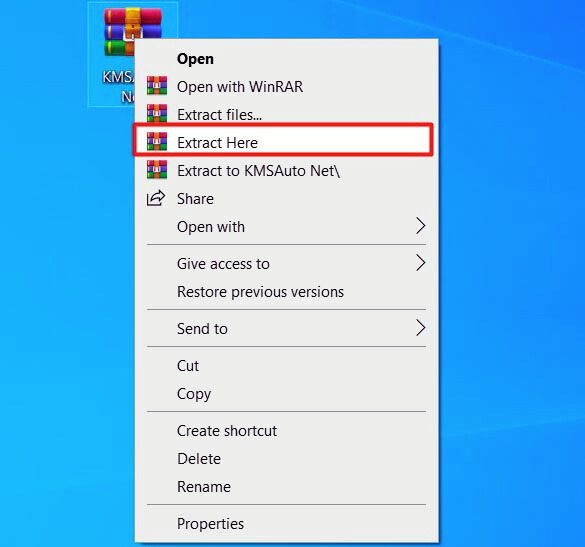
Task: Choose Restore previous versions
Action: click(287, 291)
